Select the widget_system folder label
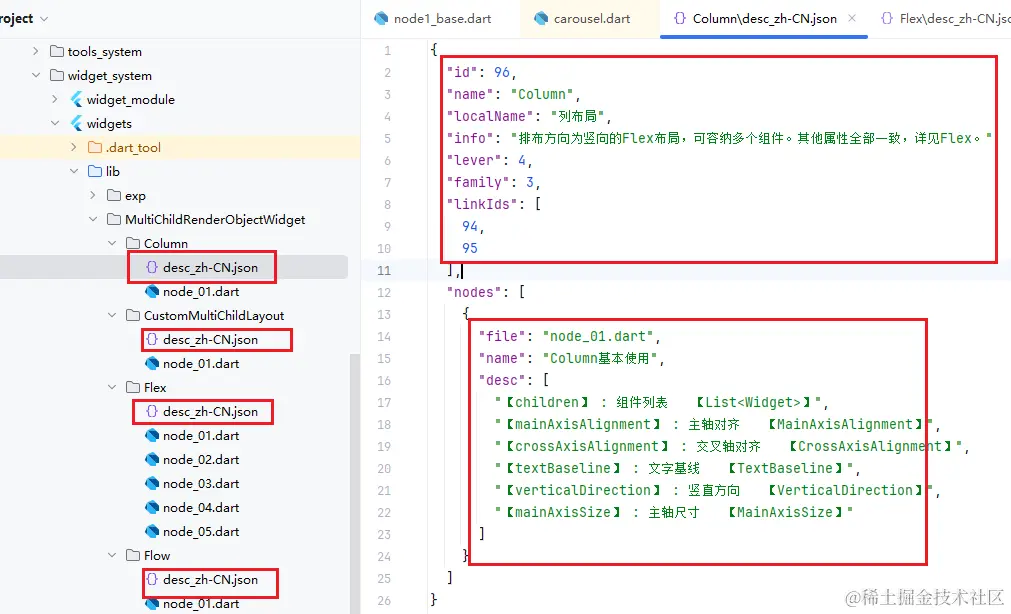 (x=110, y=75)
